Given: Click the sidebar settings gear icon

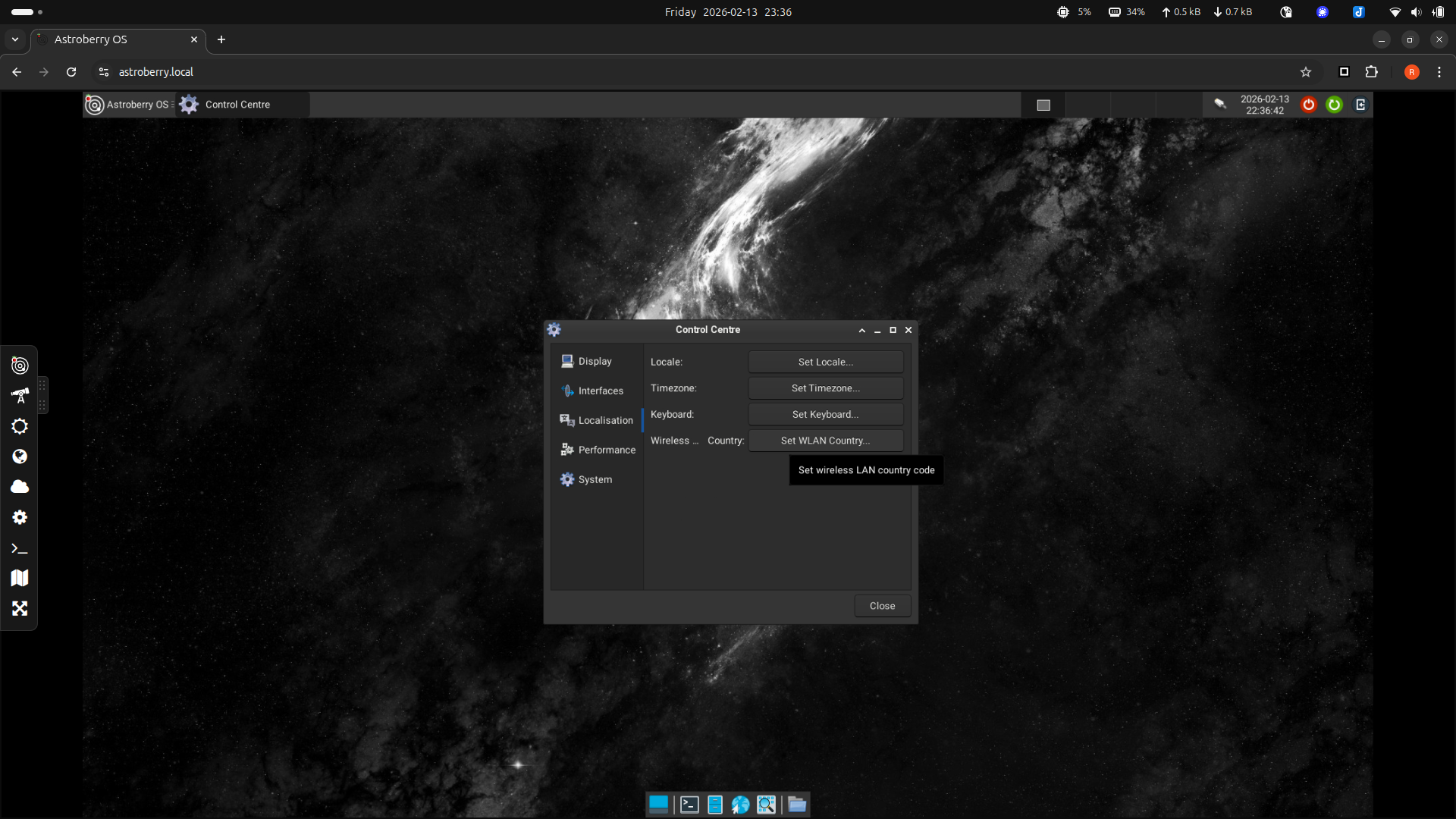Looking at the screenshot, I should (20, 517).
